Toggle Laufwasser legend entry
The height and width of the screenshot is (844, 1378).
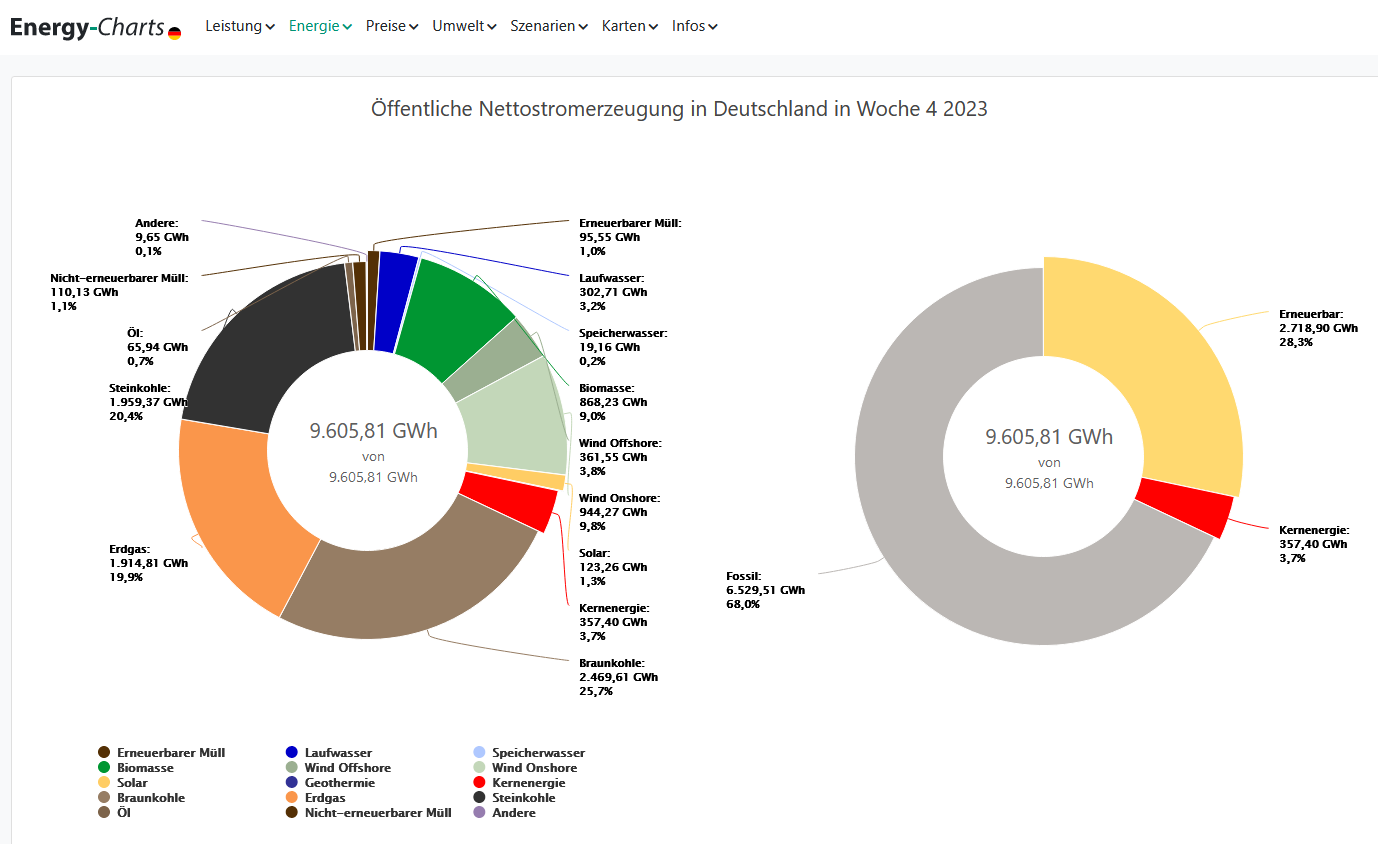(x=328, y=752)
